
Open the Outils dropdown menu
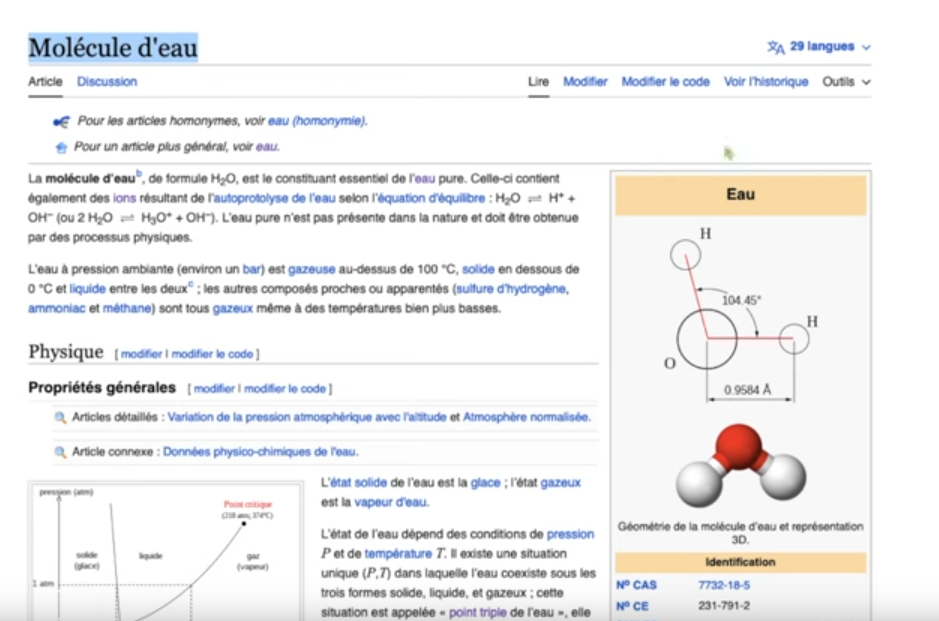846,82
